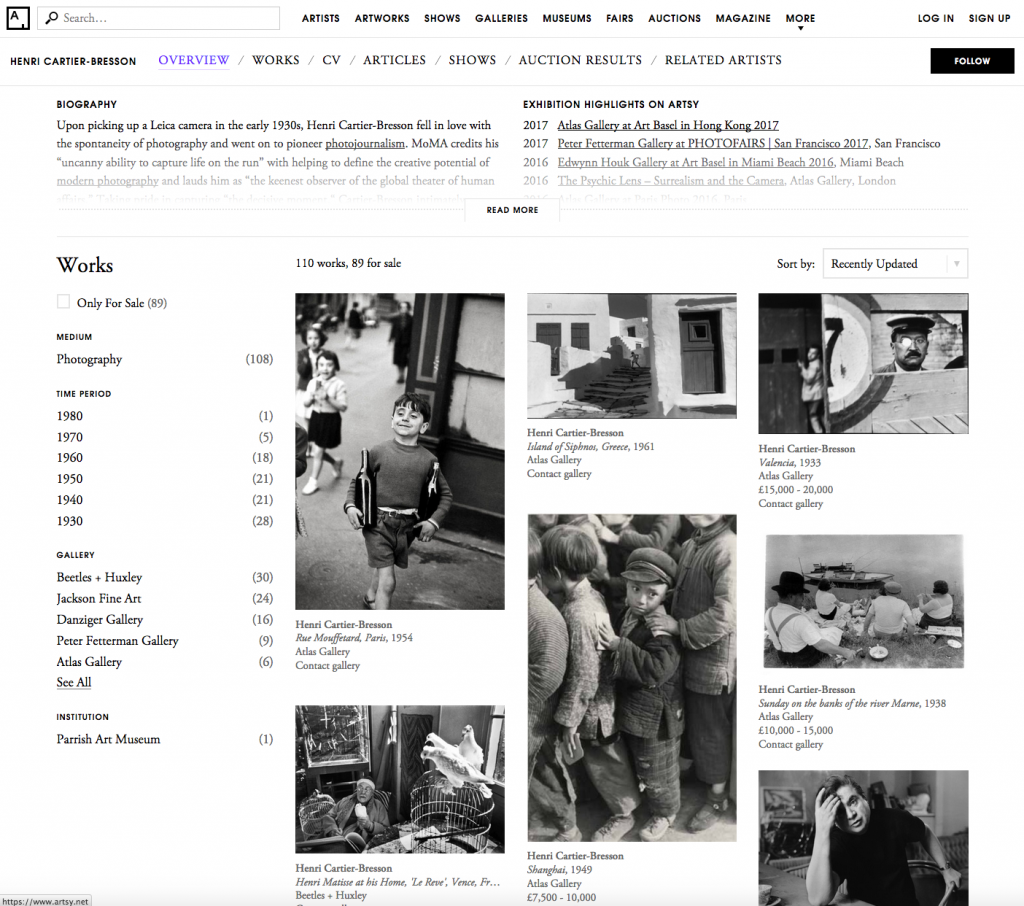
Task: Filter by Photography medium
Action: [x=165, y=359]
